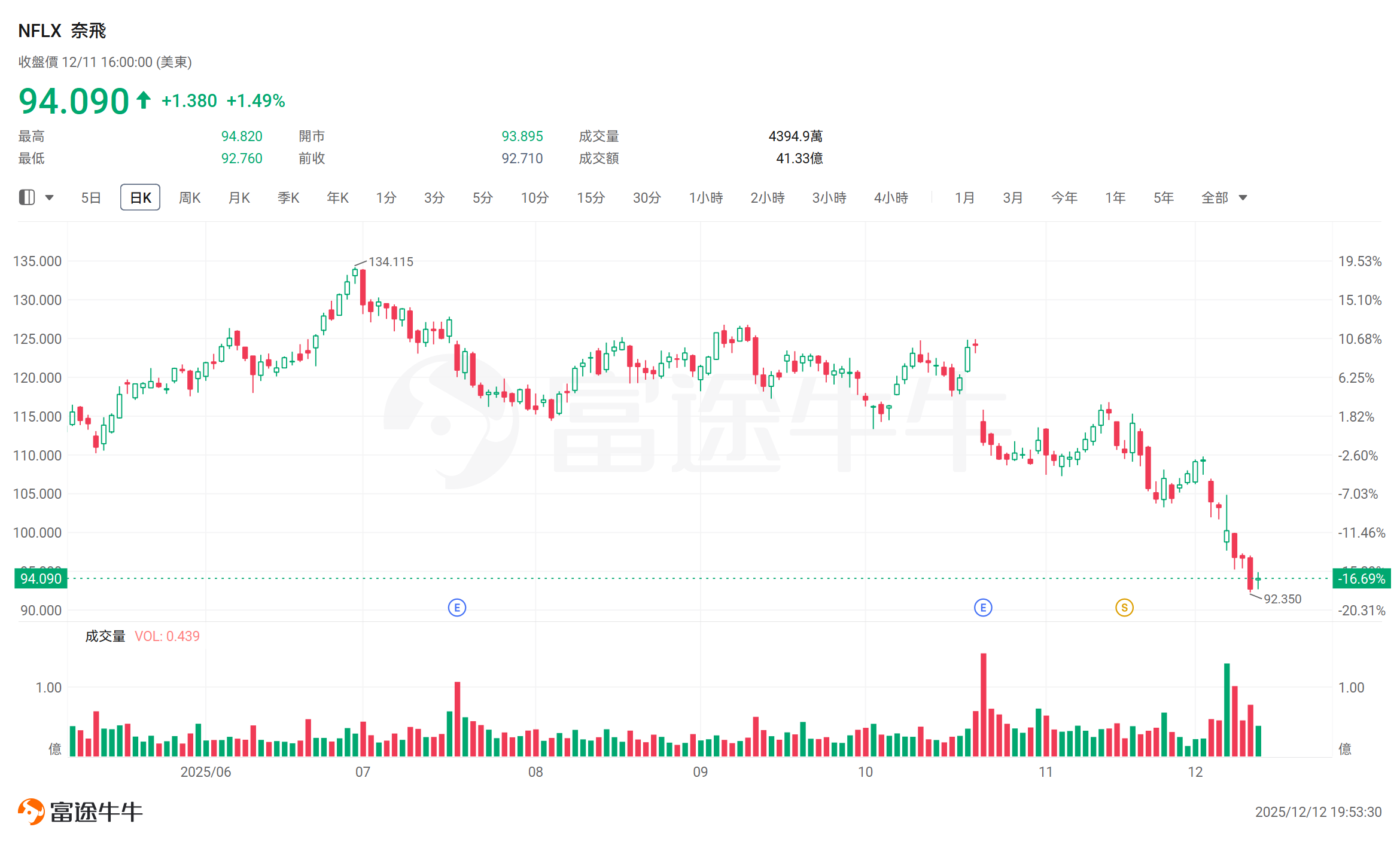Switch to the 月K monthly chart
This screenshot has width=1400, height=842.
239,197
